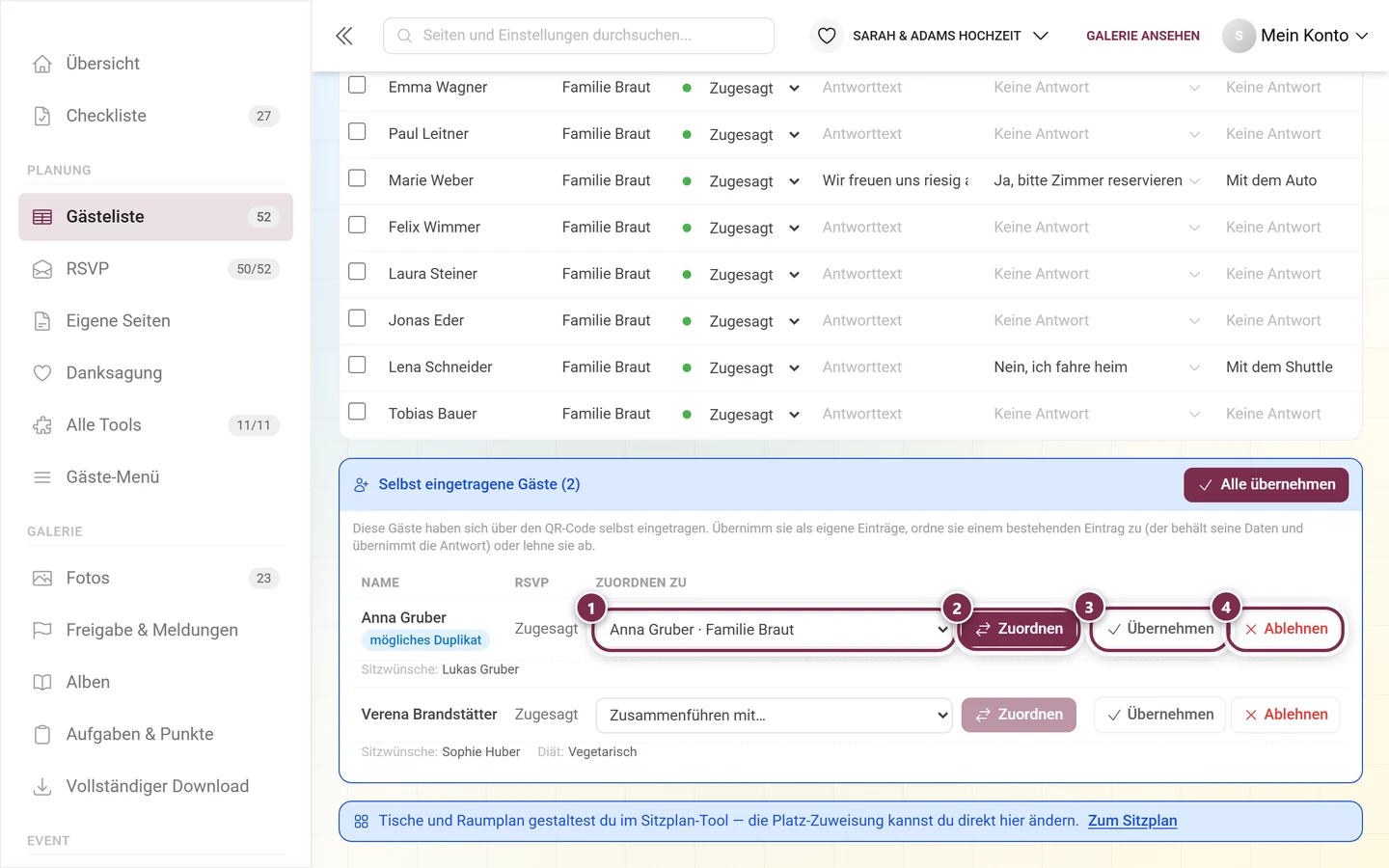This screenshot has height=868, width=1389.
Task: Open the Zusammenführen mit… dropdown for Verena
Action: point(775,716)
